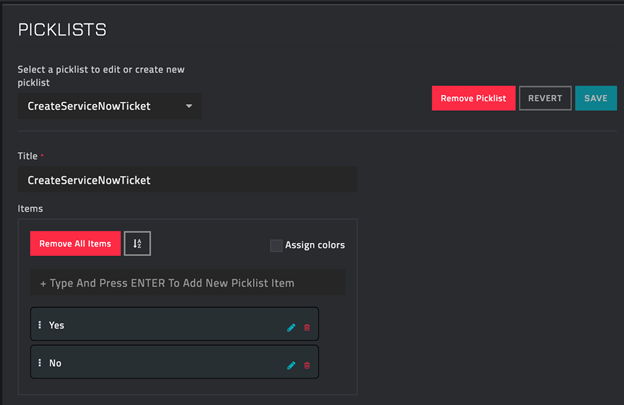Screen dimensions: 624x405
Task: Click the Title label
Action: [x=27, y=156]
